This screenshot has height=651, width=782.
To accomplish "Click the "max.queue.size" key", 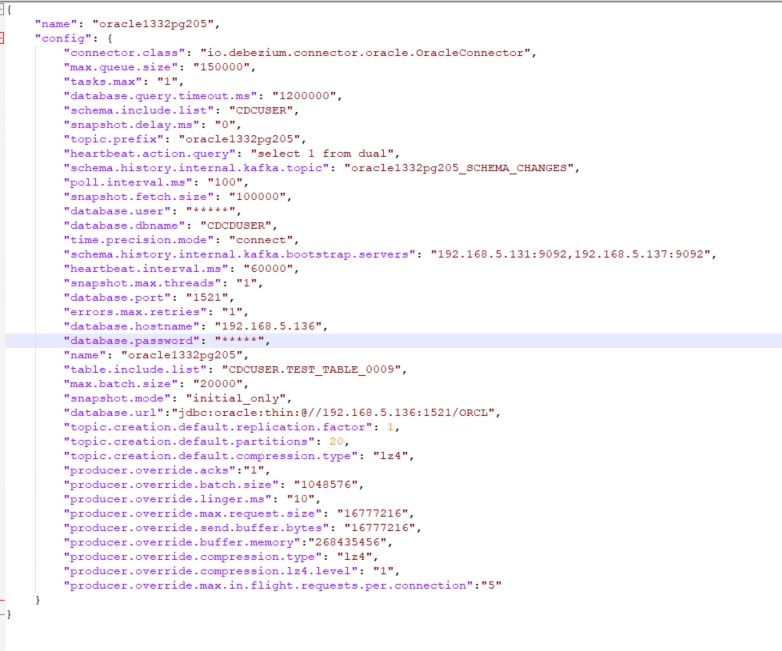I will click(121, 67).
